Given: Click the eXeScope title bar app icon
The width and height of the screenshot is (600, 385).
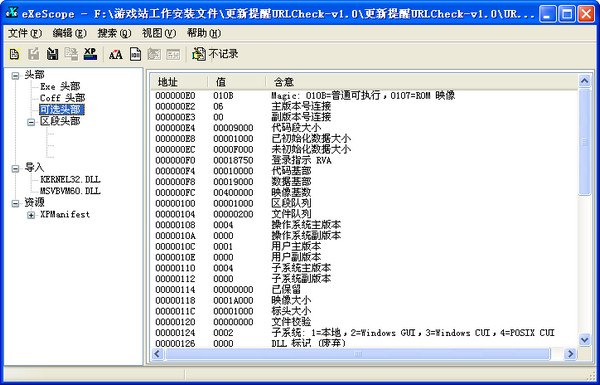Looking at the screenshot, I should (x=11, y=13).
